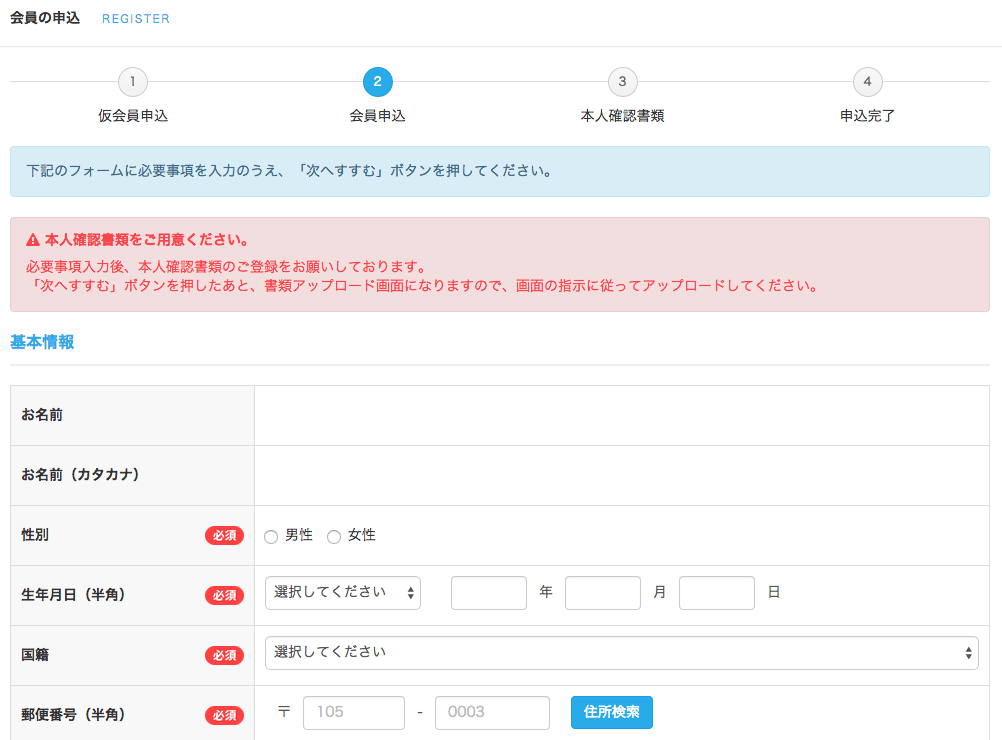Click the 〒 postal symbol
Viewport: 1002px width, 740px height.
pos(284,712)
